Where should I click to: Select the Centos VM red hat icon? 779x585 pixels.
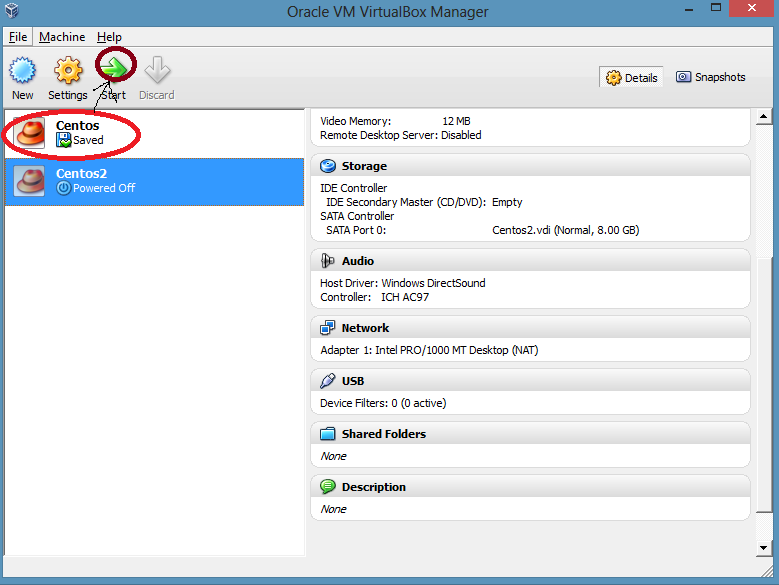[29, 133]
